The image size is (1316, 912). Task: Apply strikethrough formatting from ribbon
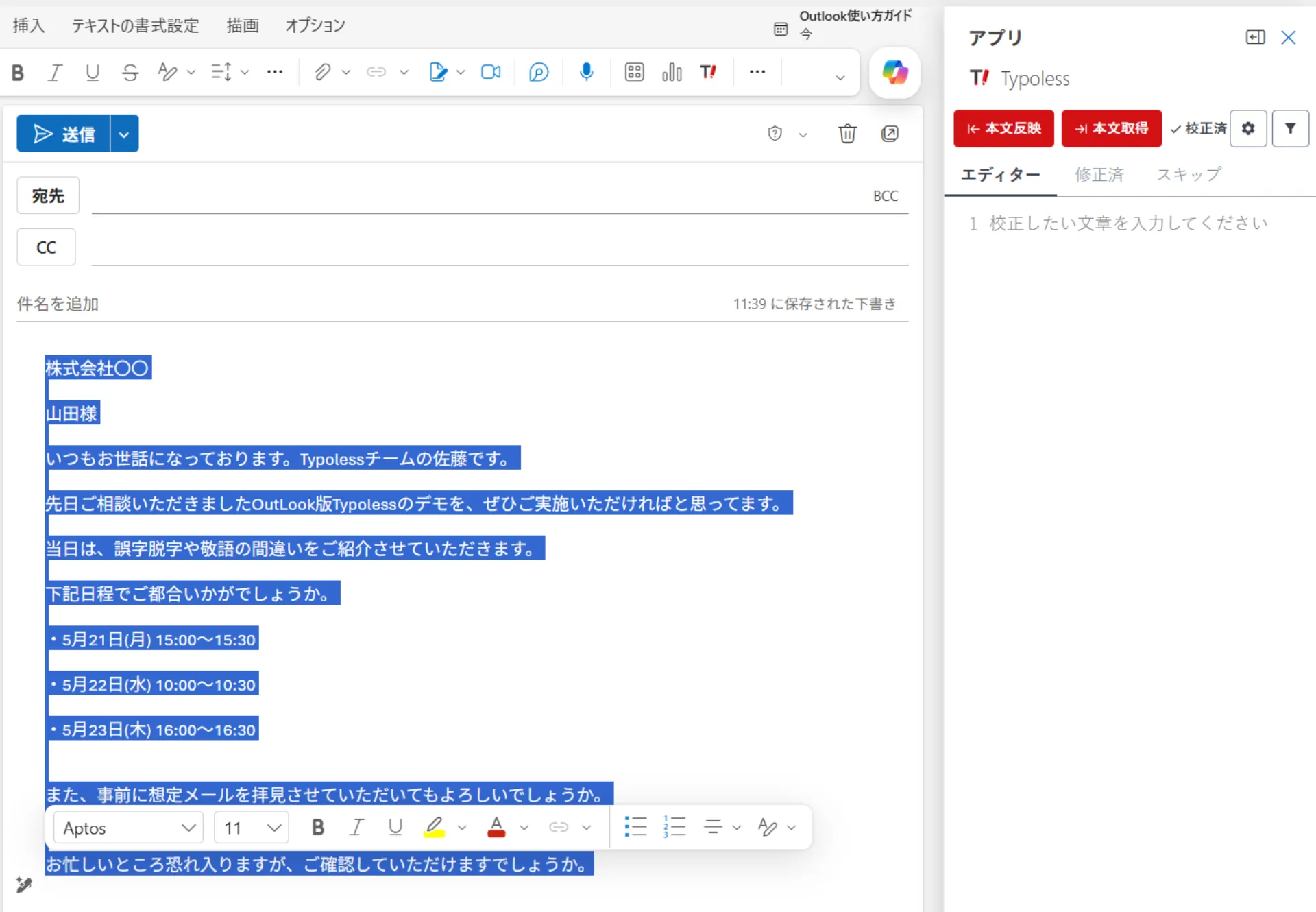point(130,72)
